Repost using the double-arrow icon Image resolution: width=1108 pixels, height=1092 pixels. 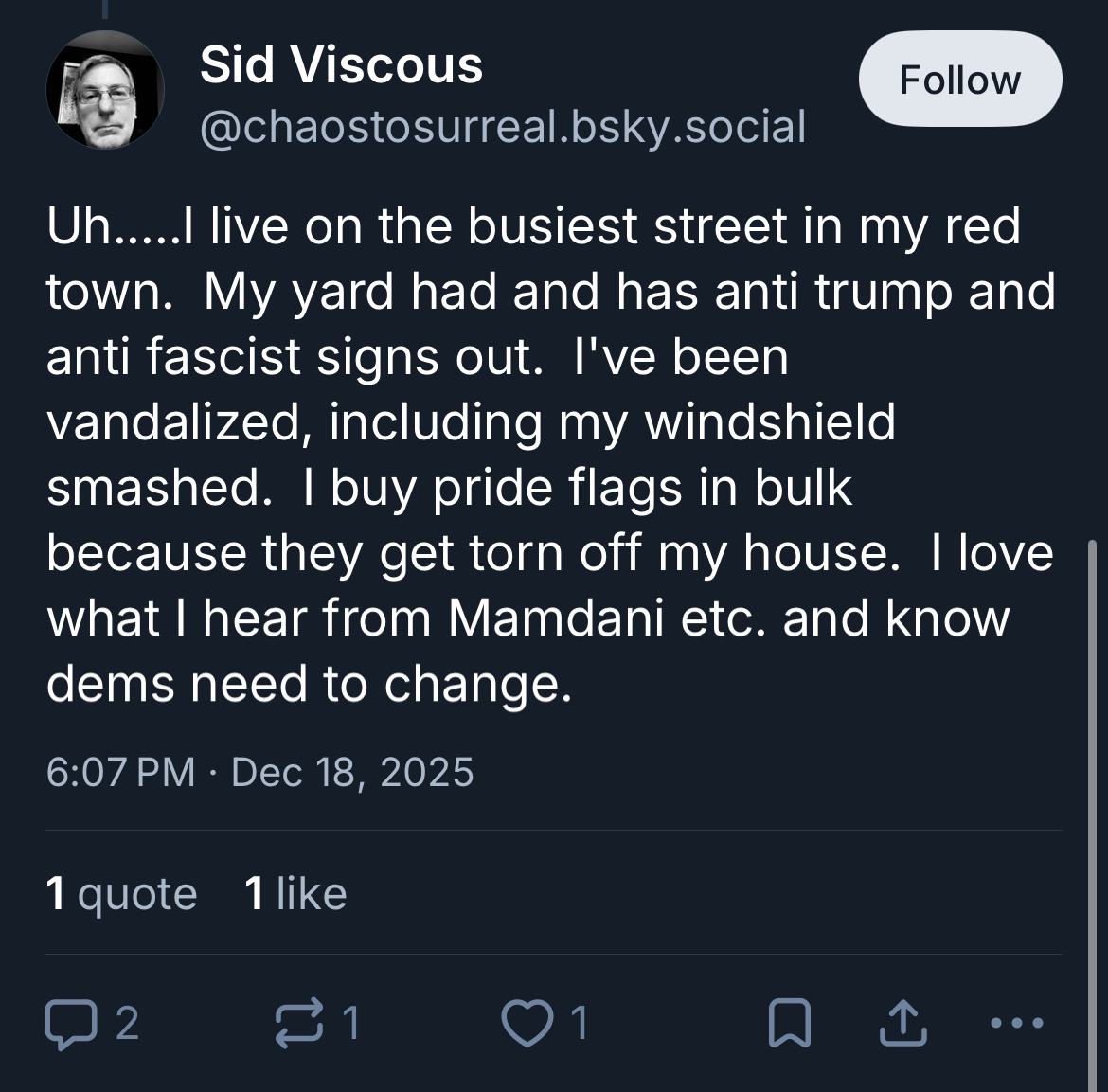point(298,1023)
